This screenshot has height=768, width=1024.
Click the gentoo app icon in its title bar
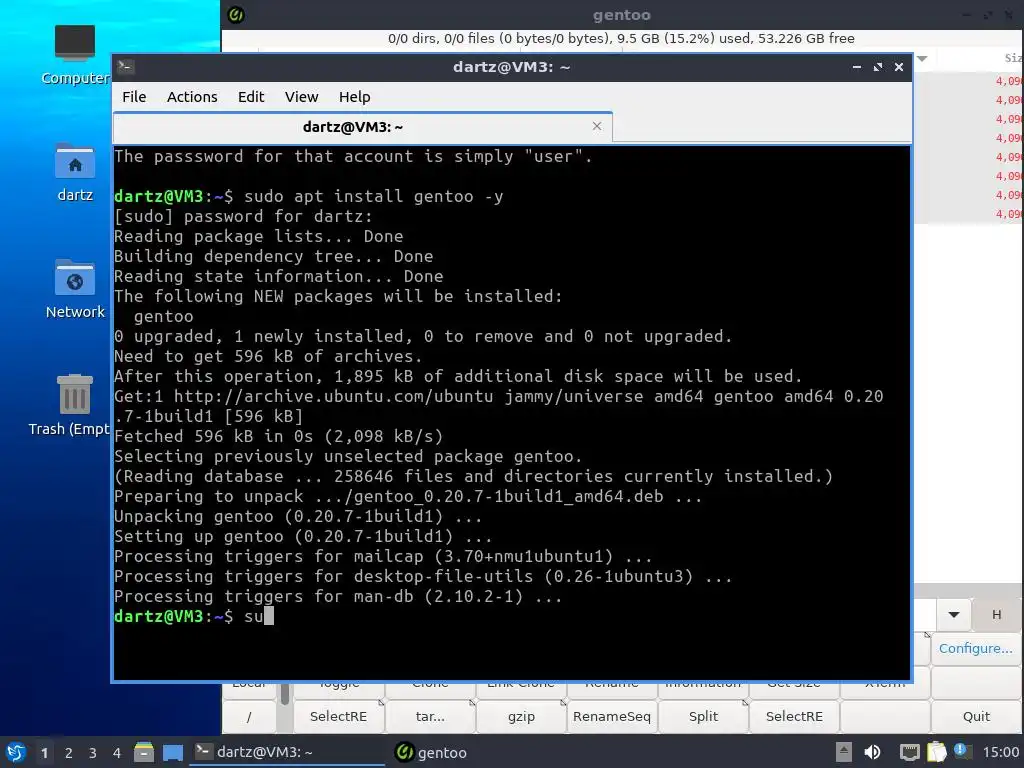tap(236, 14)
